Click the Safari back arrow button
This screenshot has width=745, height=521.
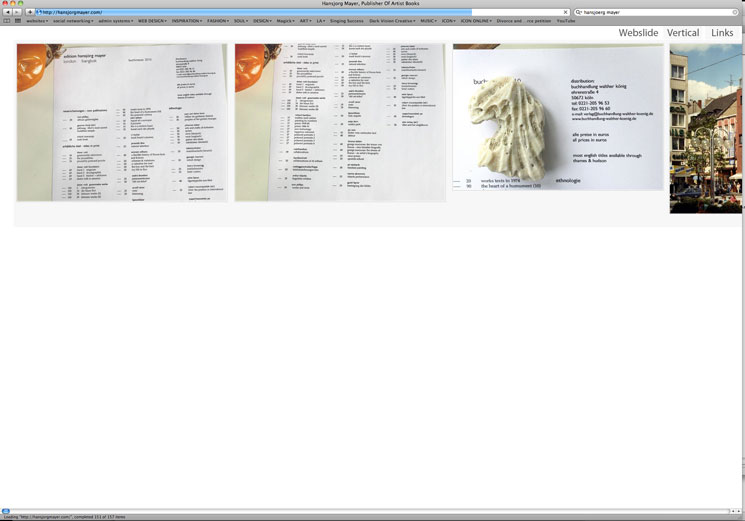[x=6, y=12]
